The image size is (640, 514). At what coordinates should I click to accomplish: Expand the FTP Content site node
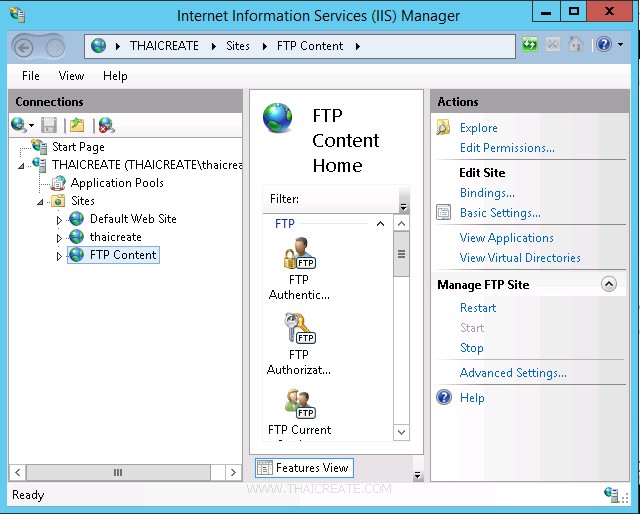point(59,256)
